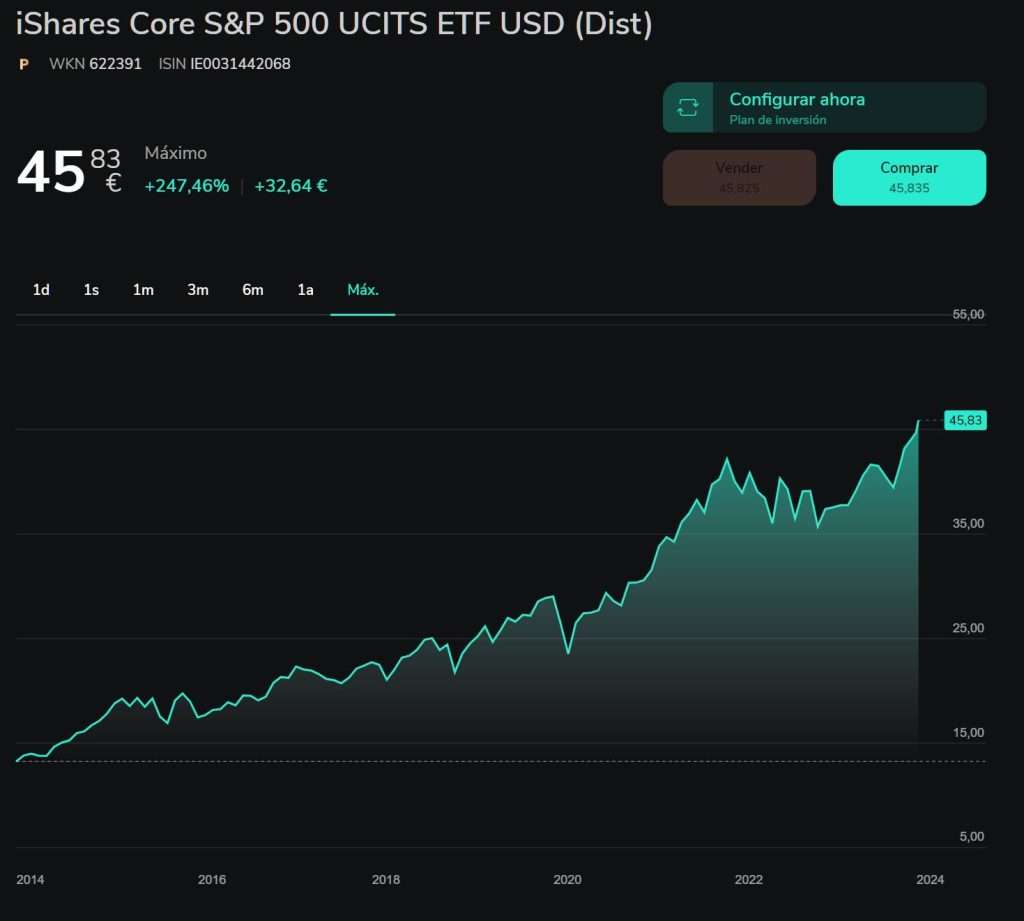
Task: Switch to the 1d timeframe tab
Action: tap(40, 290)
